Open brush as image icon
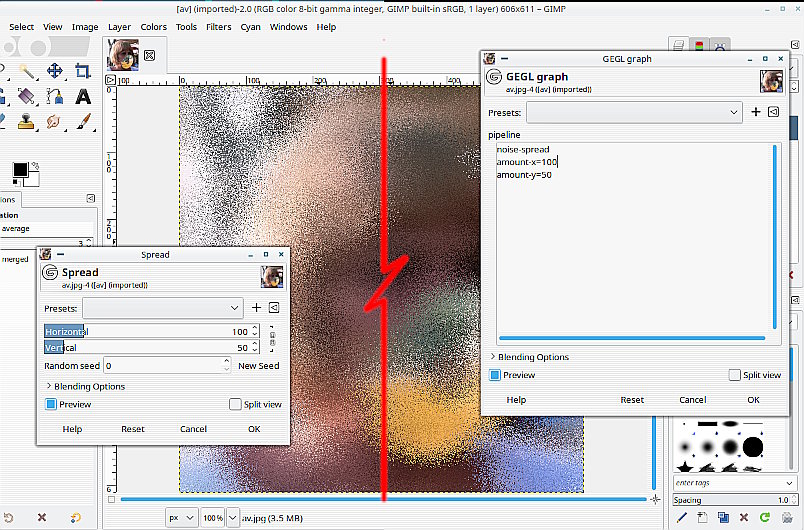This screenshot has height=530, width=804. [787, 517]
